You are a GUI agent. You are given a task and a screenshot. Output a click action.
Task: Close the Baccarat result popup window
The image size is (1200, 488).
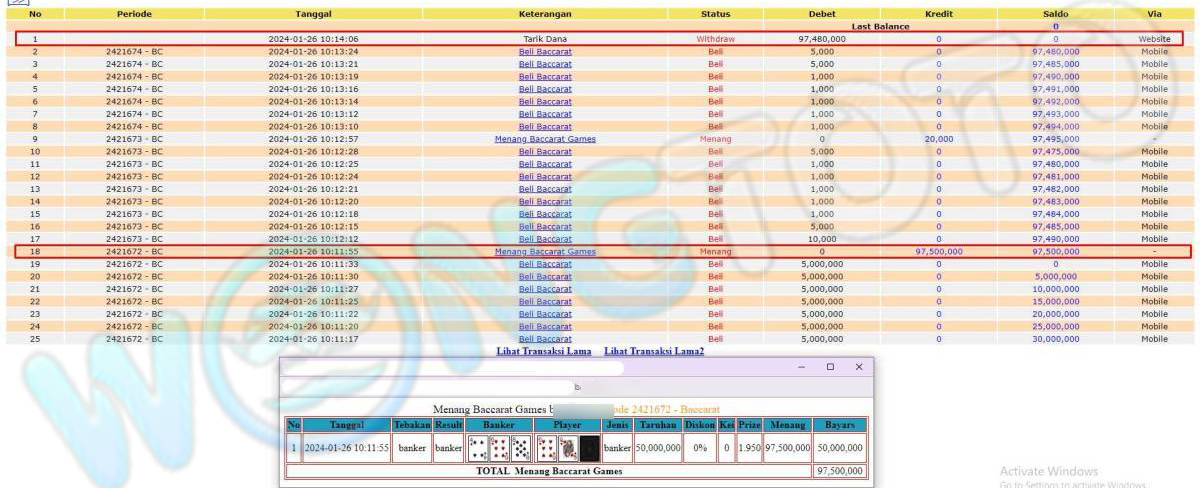coord(858,367)
